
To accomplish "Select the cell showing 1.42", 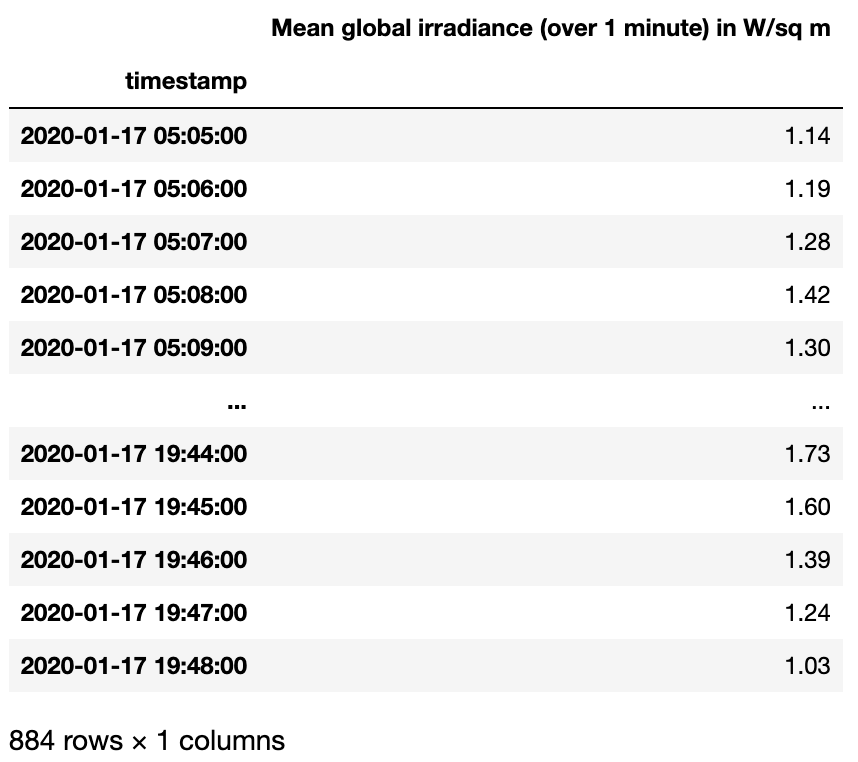I will click(808, 295).
